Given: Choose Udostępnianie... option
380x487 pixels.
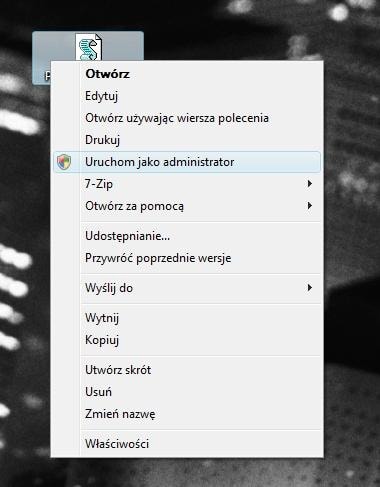Looking at the screenshot, I should click(x=187, y=236).
